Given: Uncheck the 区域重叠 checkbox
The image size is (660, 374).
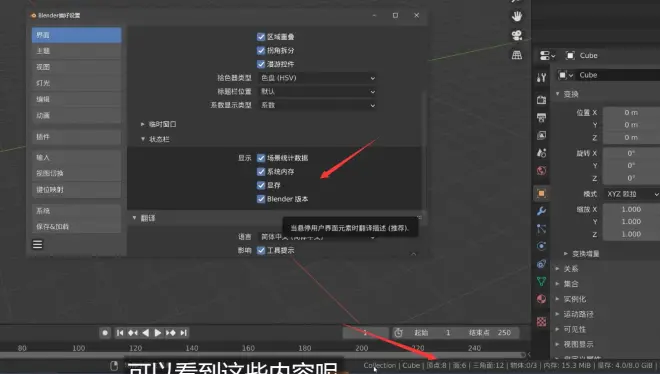Looking at the screenshot, I should (261, 37).
